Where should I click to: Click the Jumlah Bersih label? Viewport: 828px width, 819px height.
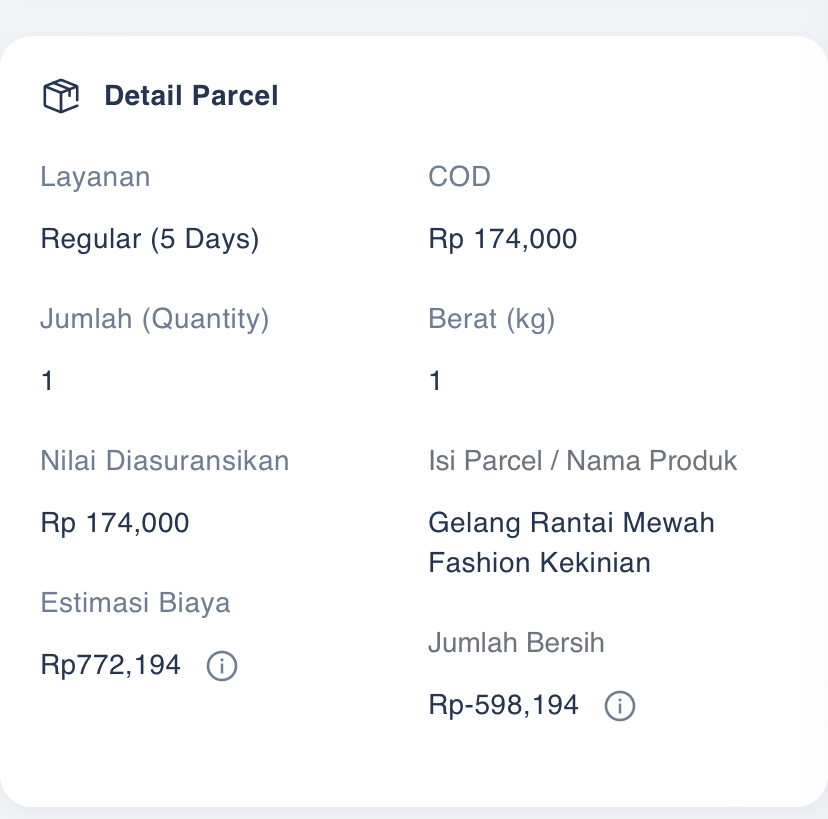pos(516,643)
